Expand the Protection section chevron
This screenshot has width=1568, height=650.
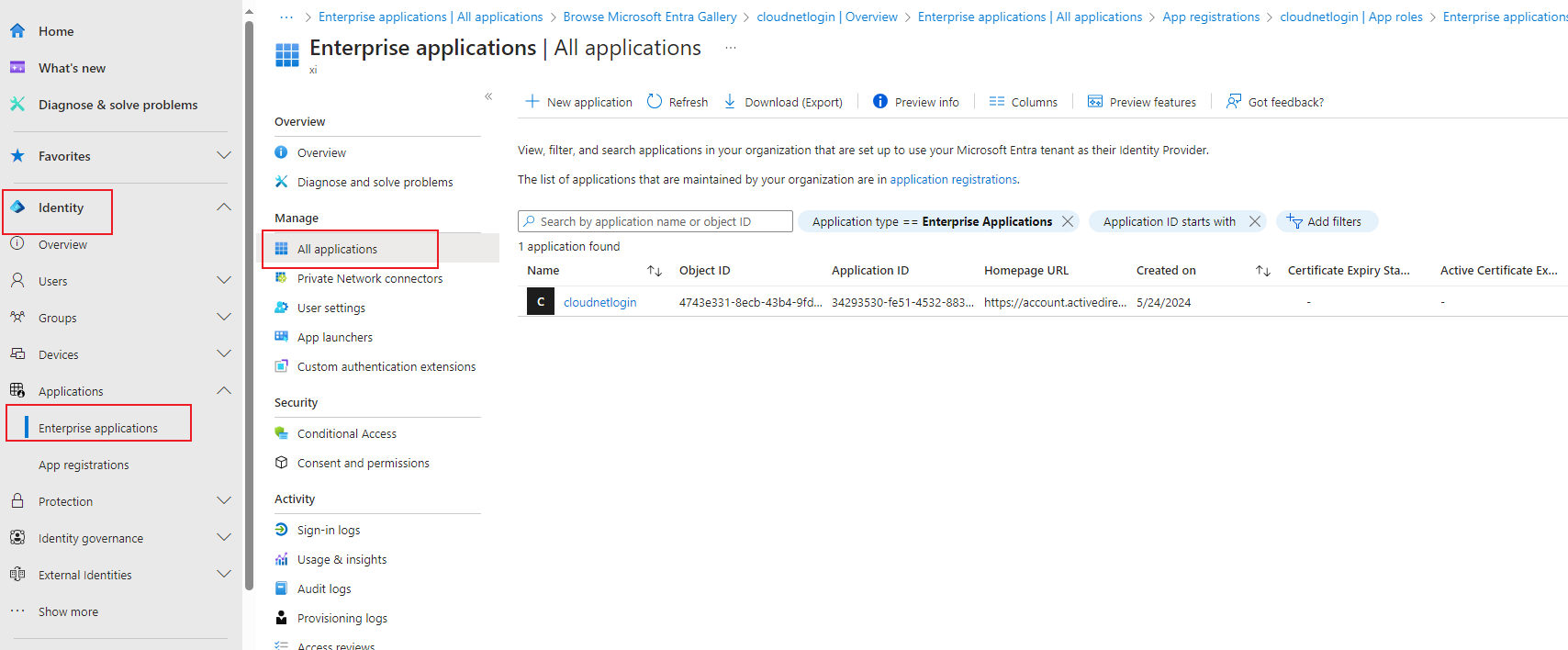(x=224, y=501)
